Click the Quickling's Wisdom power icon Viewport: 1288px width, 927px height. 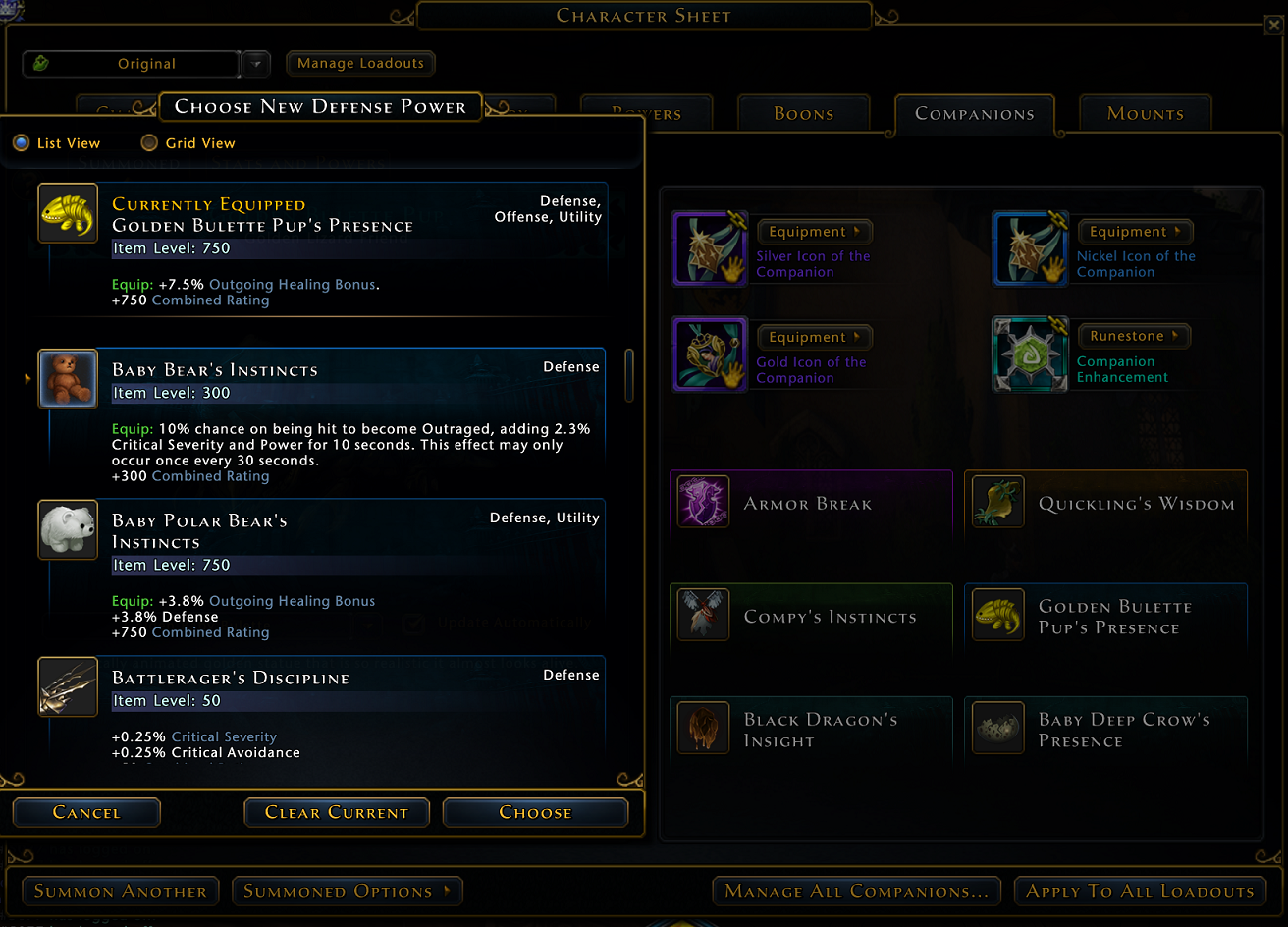pos(998,502)
